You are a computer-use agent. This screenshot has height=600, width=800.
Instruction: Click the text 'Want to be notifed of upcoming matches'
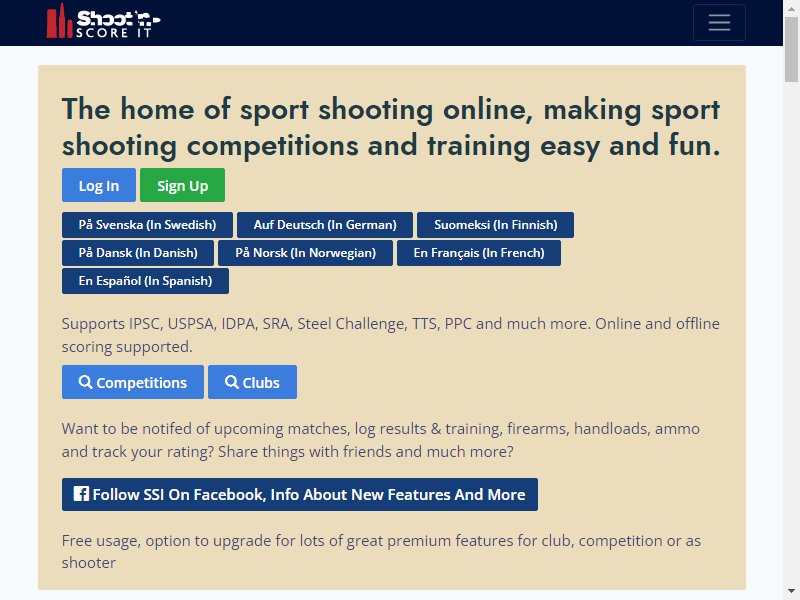(x=206, y=429)
